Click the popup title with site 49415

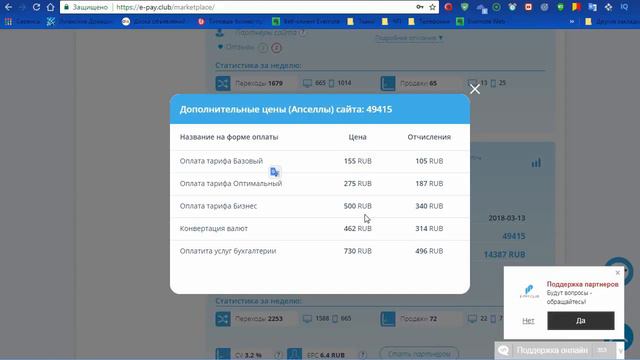[286, 109]
